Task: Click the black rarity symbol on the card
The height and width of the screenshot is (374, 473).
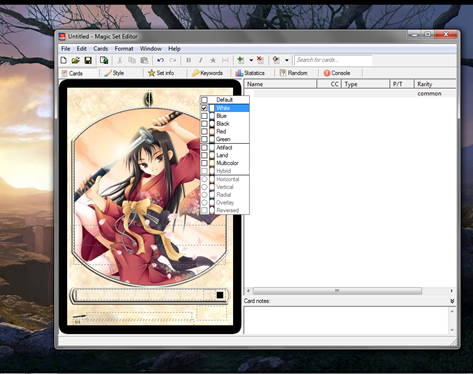Action: [220, 295]
